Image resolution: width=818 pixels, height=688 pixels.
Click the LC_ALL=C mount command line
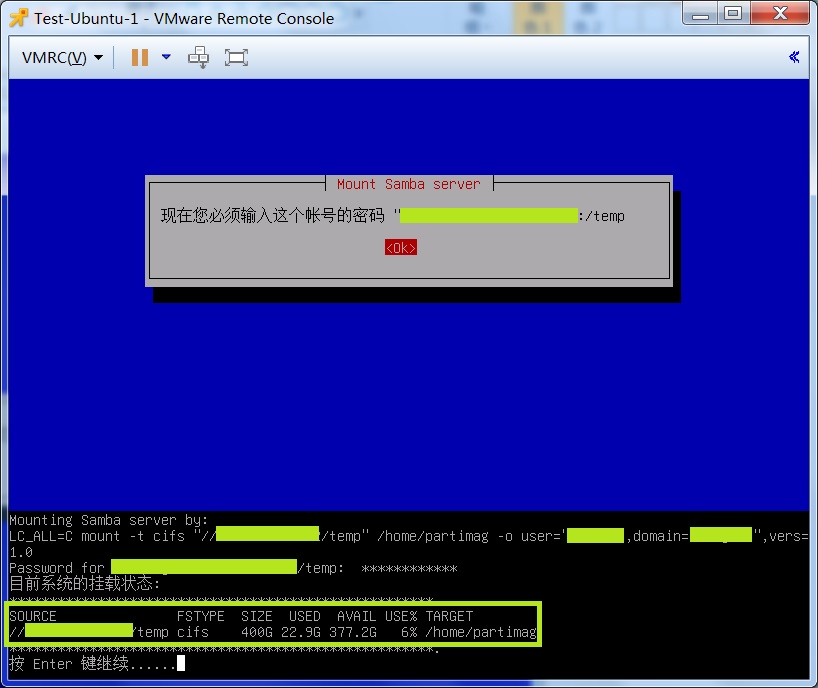(x=110, y=536)
